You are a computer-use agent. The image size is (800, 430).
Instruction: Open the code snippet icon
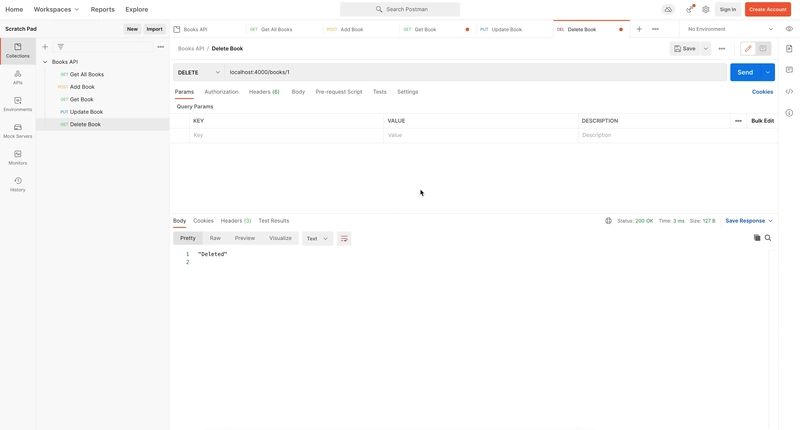pos(789,91)
